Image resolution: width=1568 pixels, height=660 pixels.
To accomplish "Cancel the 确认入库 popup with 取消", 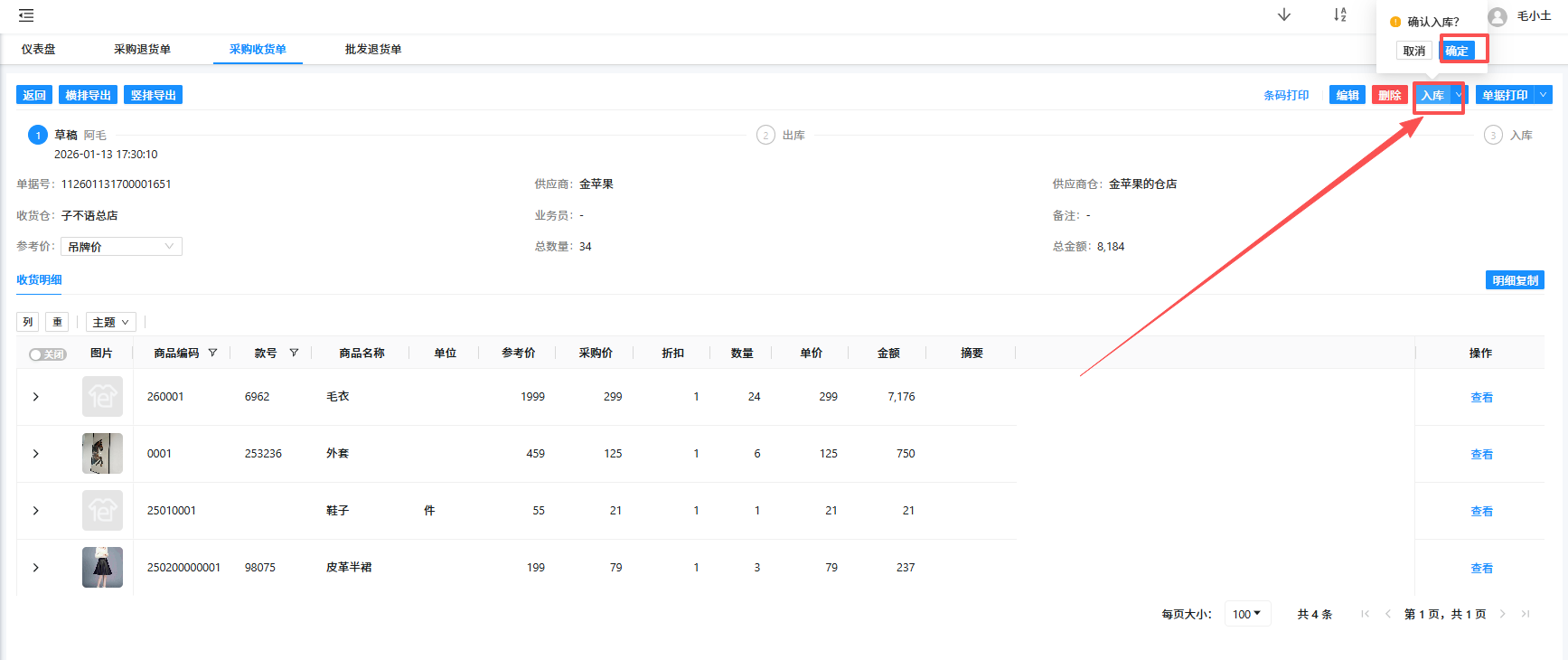I will pyautogui.click(x=1414, y=51).
